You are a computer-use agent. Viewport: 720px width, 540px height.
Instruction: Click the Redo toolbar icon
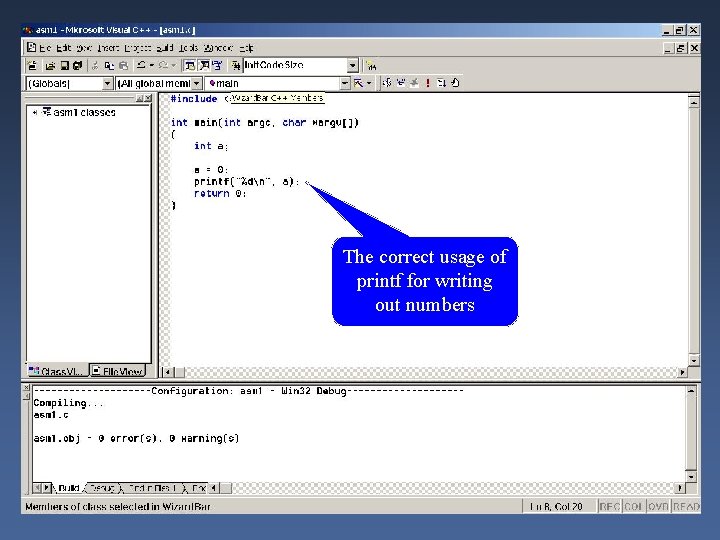pyautogui.click(x=163, y=66)
